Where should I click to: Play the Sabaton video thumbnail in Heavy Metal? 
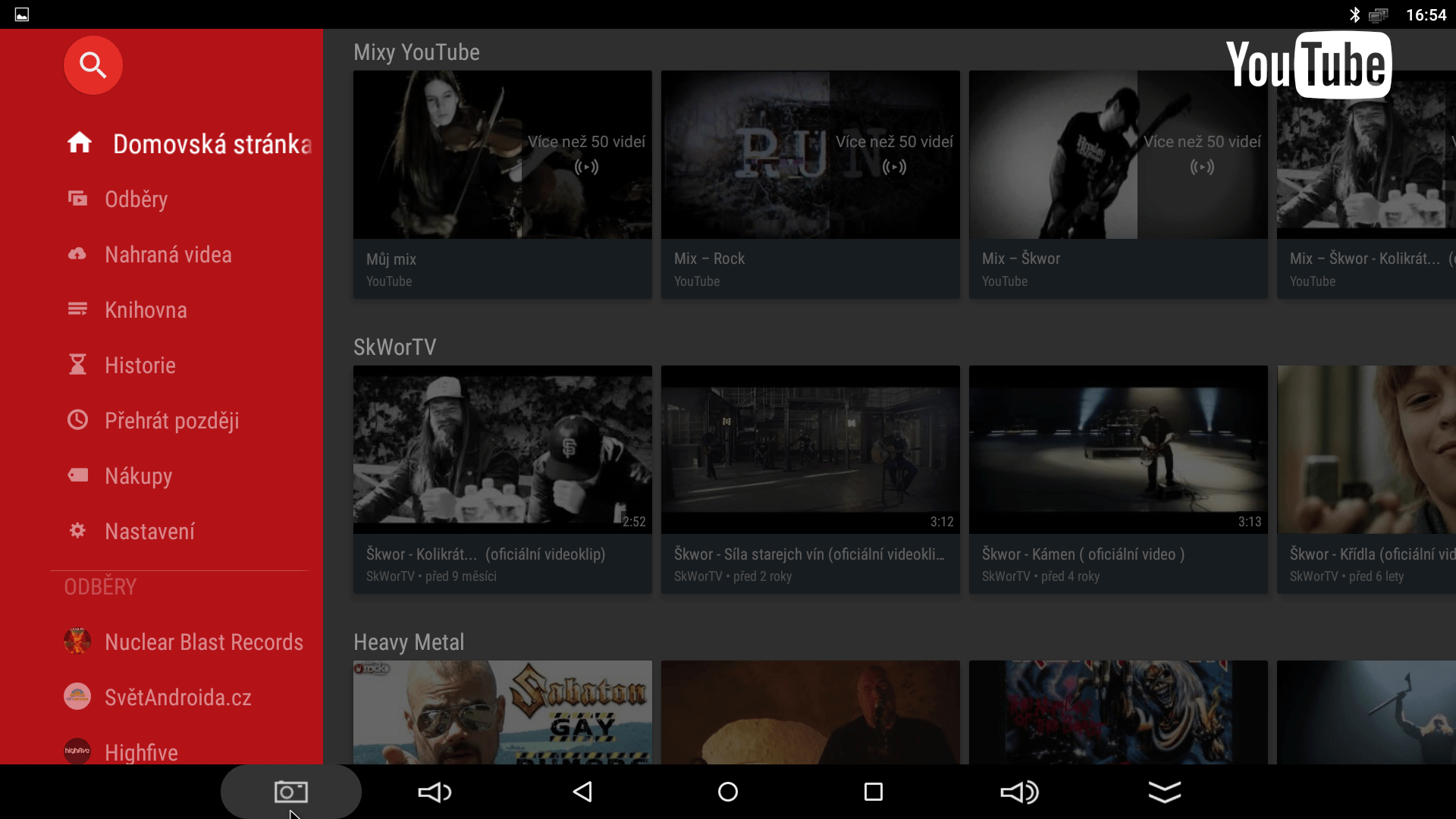pyautogui.click(x=502, y=712)
